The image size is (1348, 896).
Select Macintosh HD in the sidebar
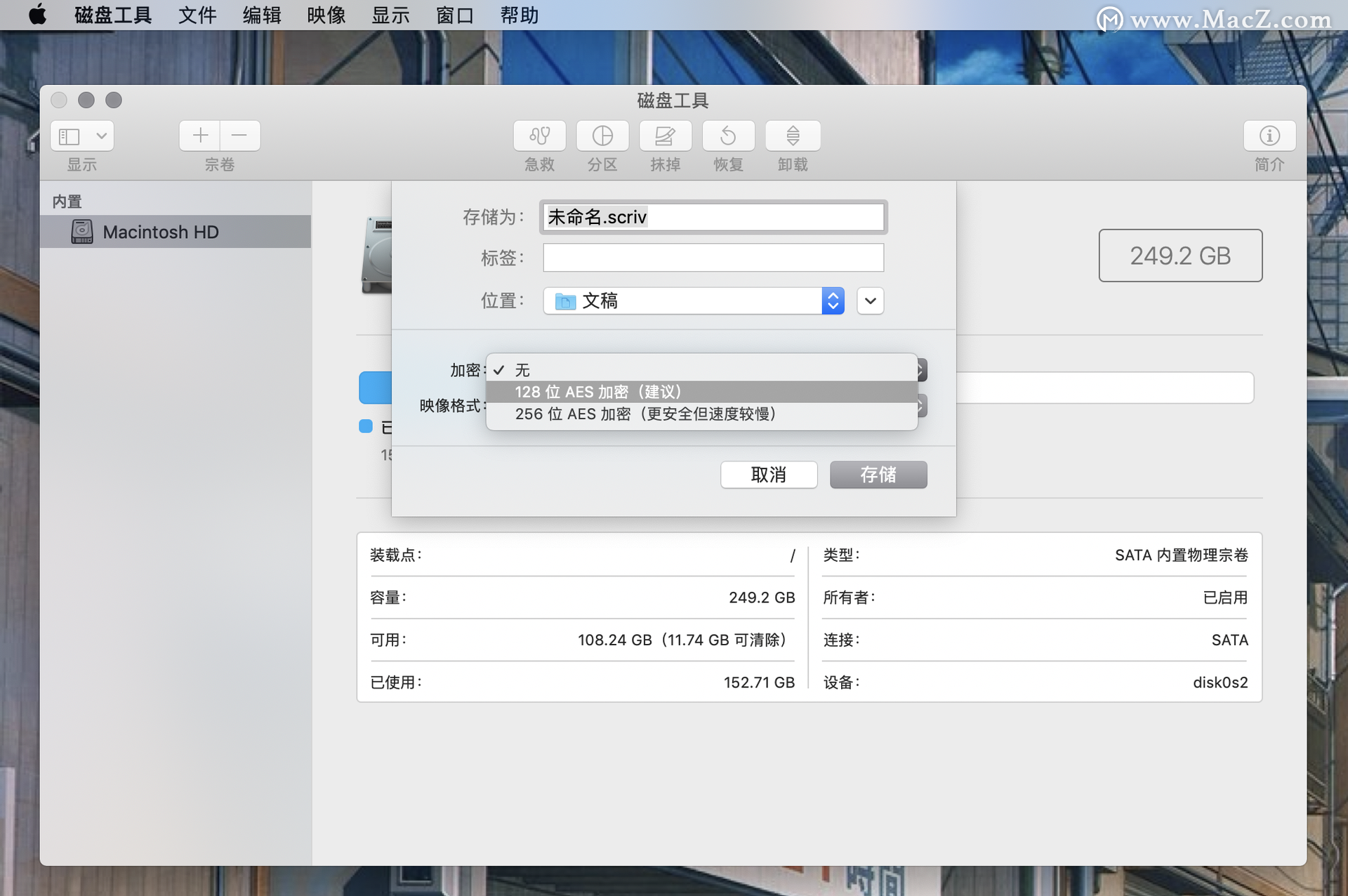(176, 232)
